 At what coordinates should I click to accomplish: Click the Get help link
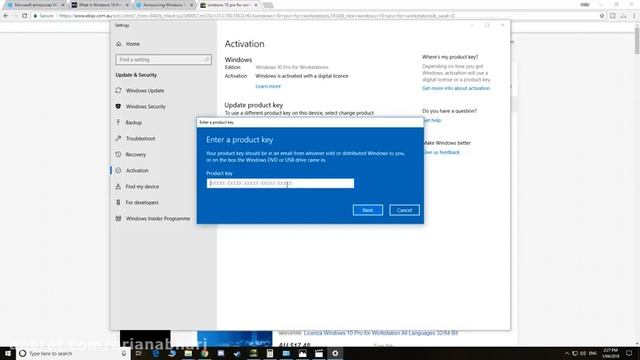433,120
